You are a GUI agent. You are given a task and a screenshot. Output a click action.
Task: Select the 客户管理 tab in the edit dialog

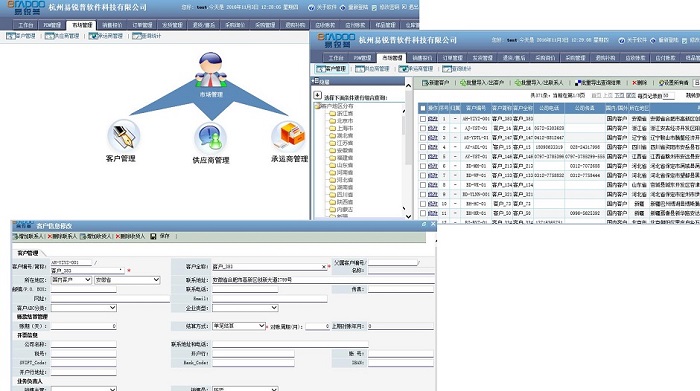[28, 253]
